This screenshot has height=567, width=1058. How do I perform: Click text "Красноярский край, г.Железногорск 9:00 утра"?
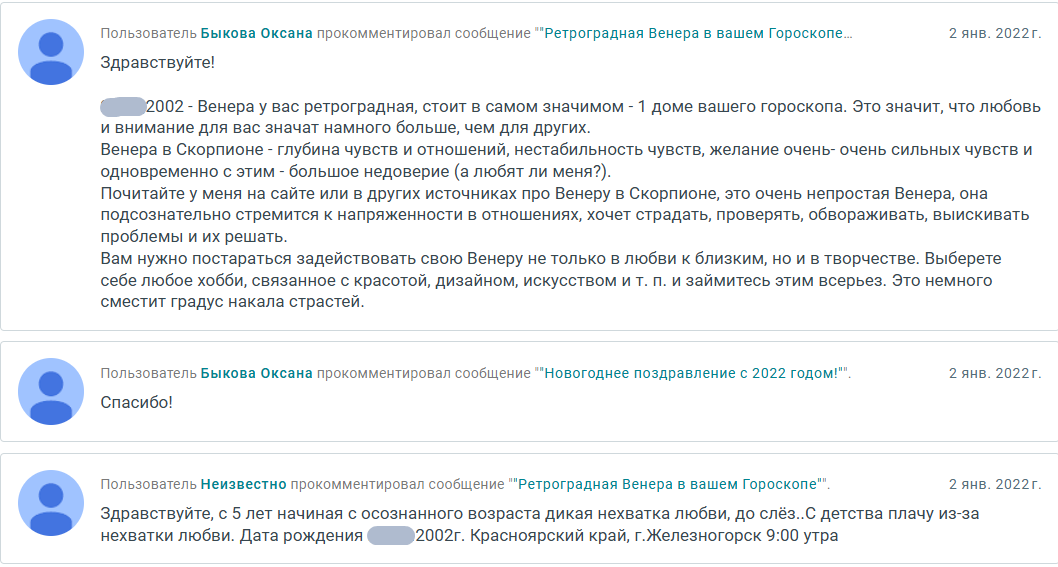654,536
